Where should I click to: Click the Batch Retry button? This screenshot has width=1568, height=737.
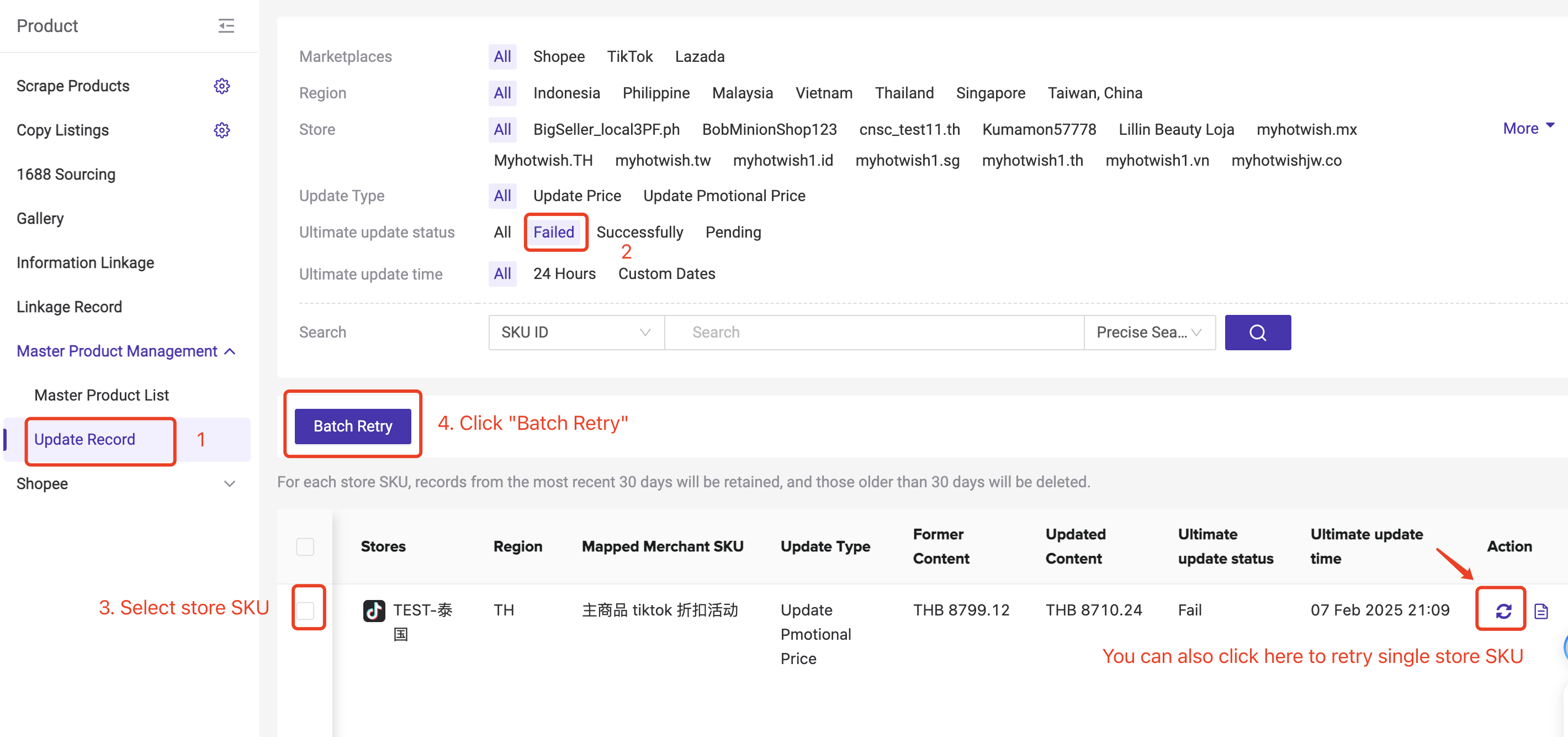[x=352, y=426]
